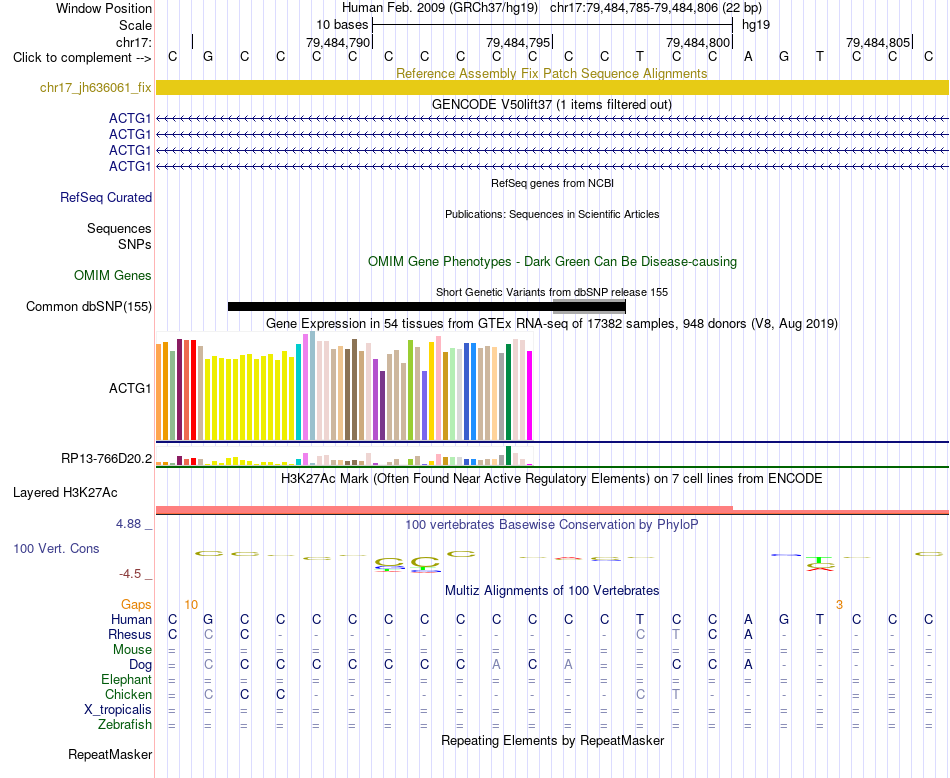The width and height of the screenshot is (950, 778).
Task: Click the dark green bar in ACTG1 chart
Action: pos(508,392)
